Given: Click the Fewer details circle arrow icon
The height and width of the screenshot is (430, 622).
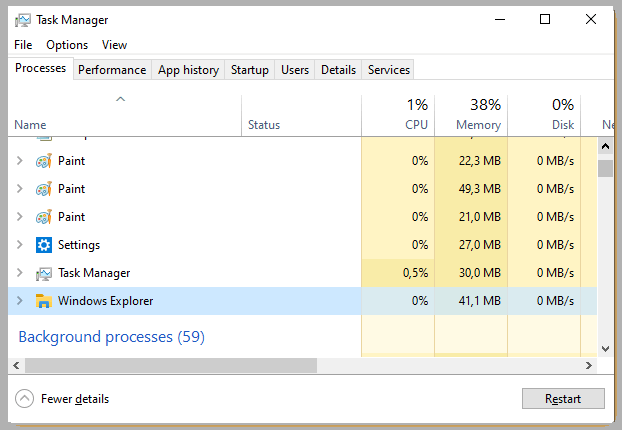Looking at the screenshot, I should point(25,399).
